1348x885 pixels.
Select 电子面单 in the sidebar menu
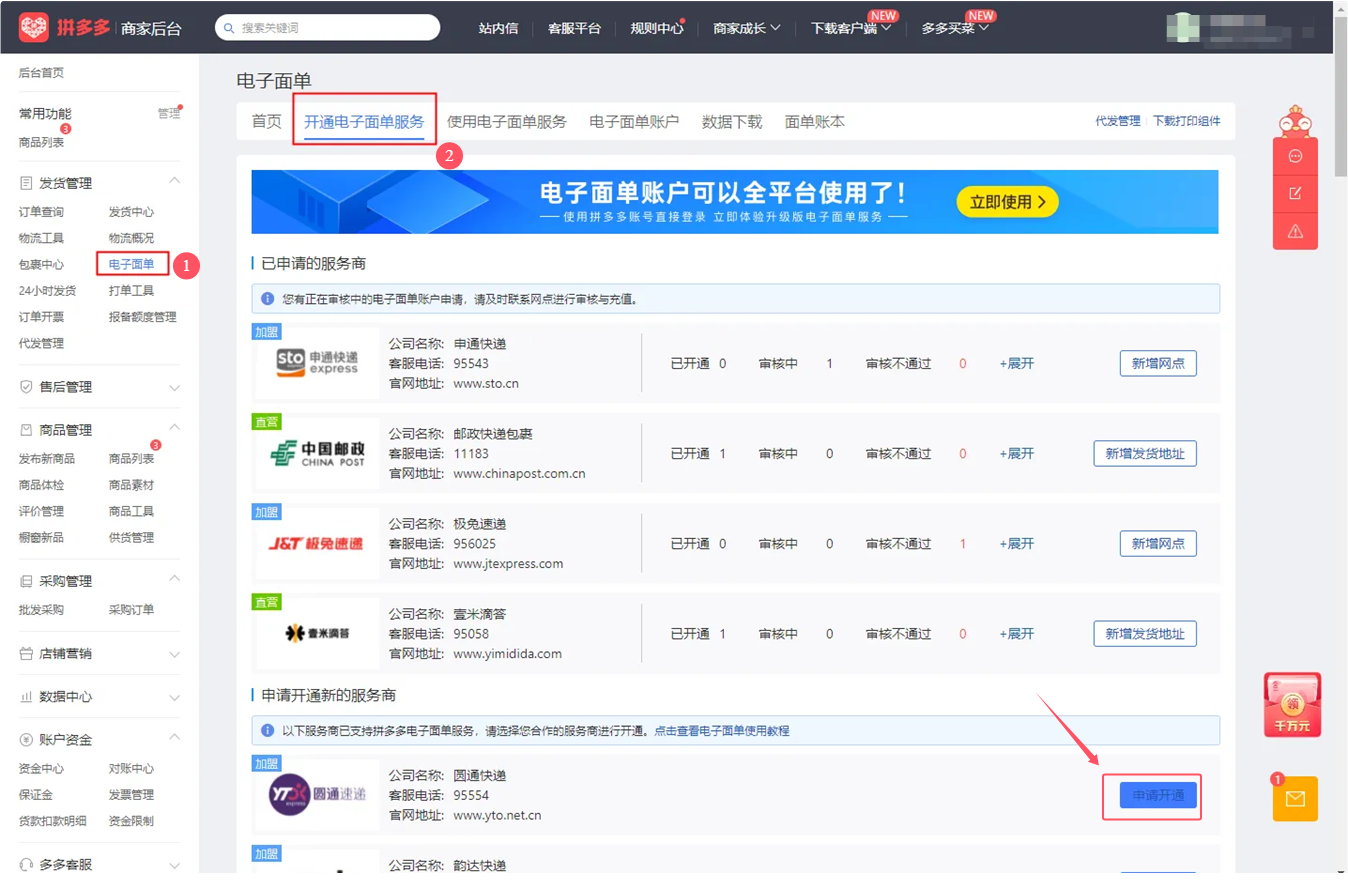(x=131, y=265)
